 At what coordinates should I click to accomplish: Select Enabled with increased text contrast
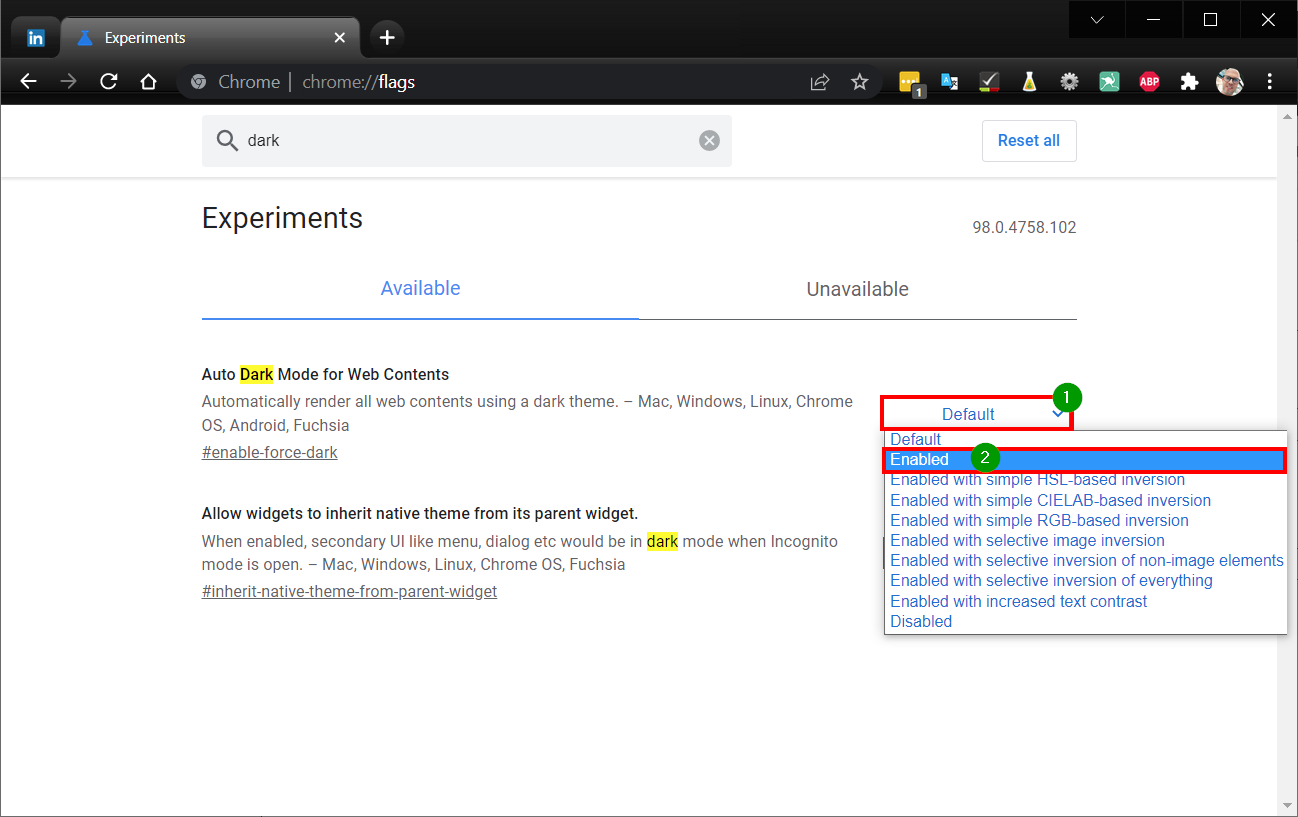(1085, 601)
